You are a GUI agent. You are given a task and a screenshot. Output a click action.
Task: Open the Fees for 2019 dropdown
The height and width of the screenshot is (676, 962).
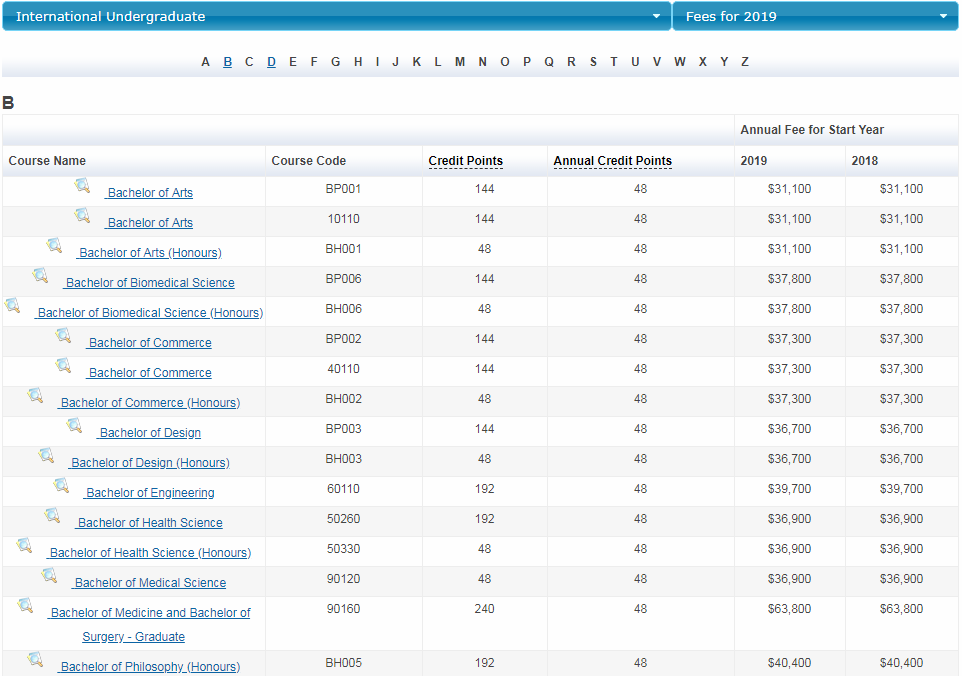pyautogui.click(x=815, y=16)
